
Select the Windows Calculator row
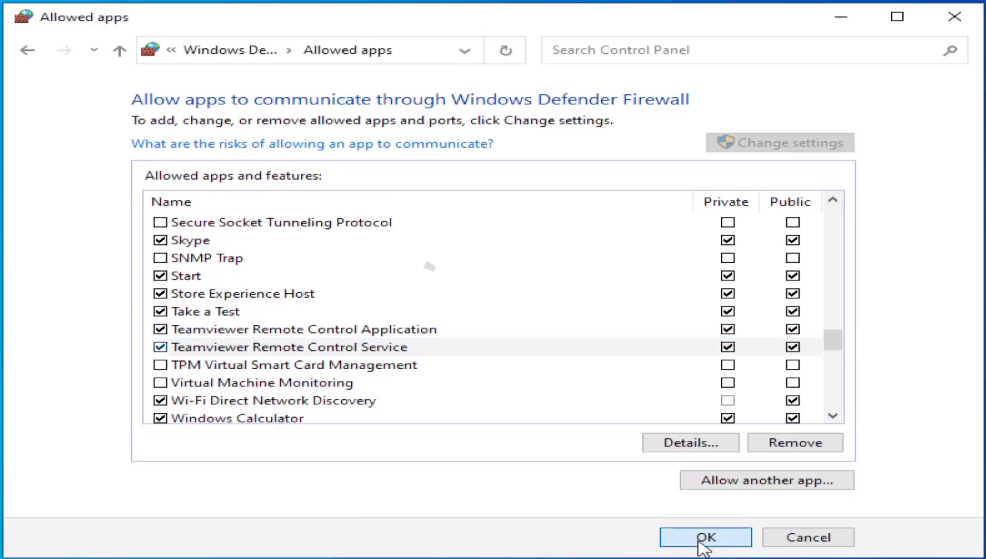[482, 418]
